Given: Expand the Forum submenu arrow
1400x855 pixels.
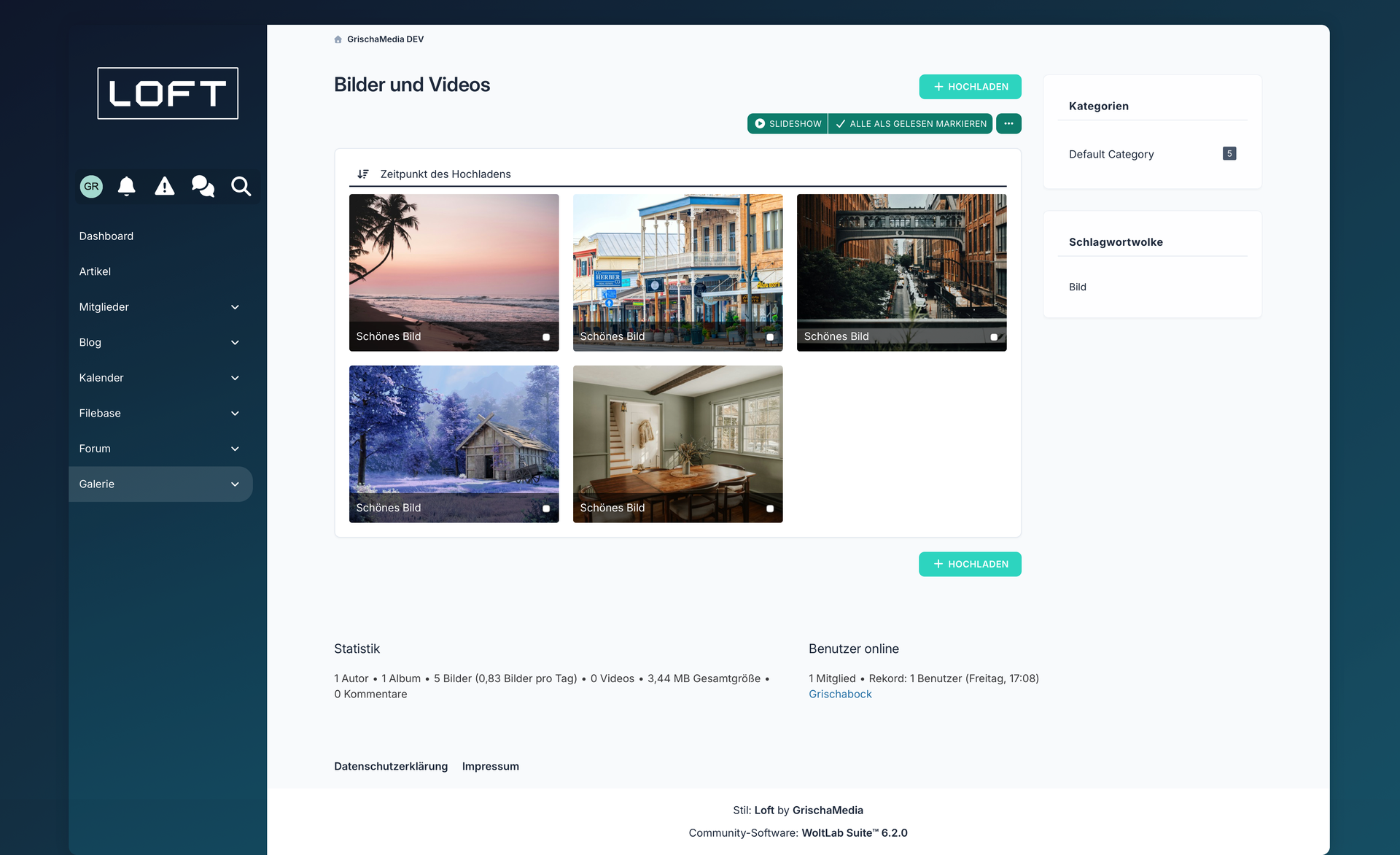Looking at the screenshot, I should coord(235,449).
